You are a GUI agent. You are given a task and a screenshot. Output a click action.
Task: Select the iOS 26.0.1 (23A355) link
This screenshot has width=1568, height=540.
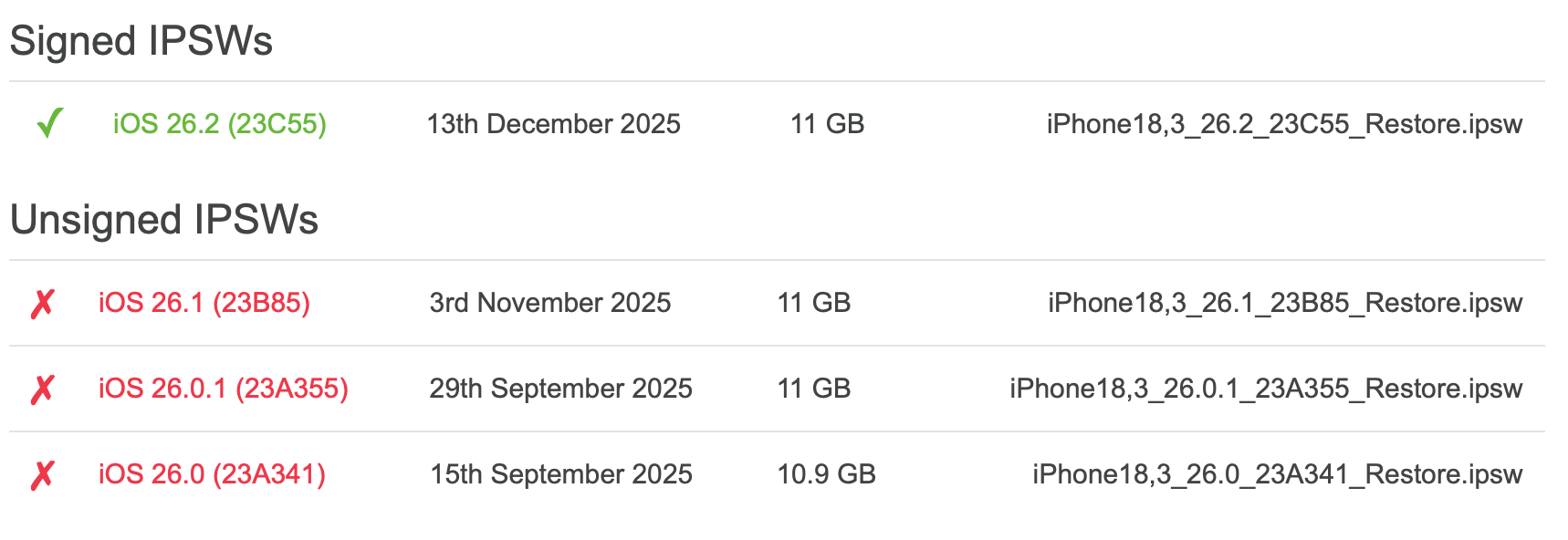(223, 389)
